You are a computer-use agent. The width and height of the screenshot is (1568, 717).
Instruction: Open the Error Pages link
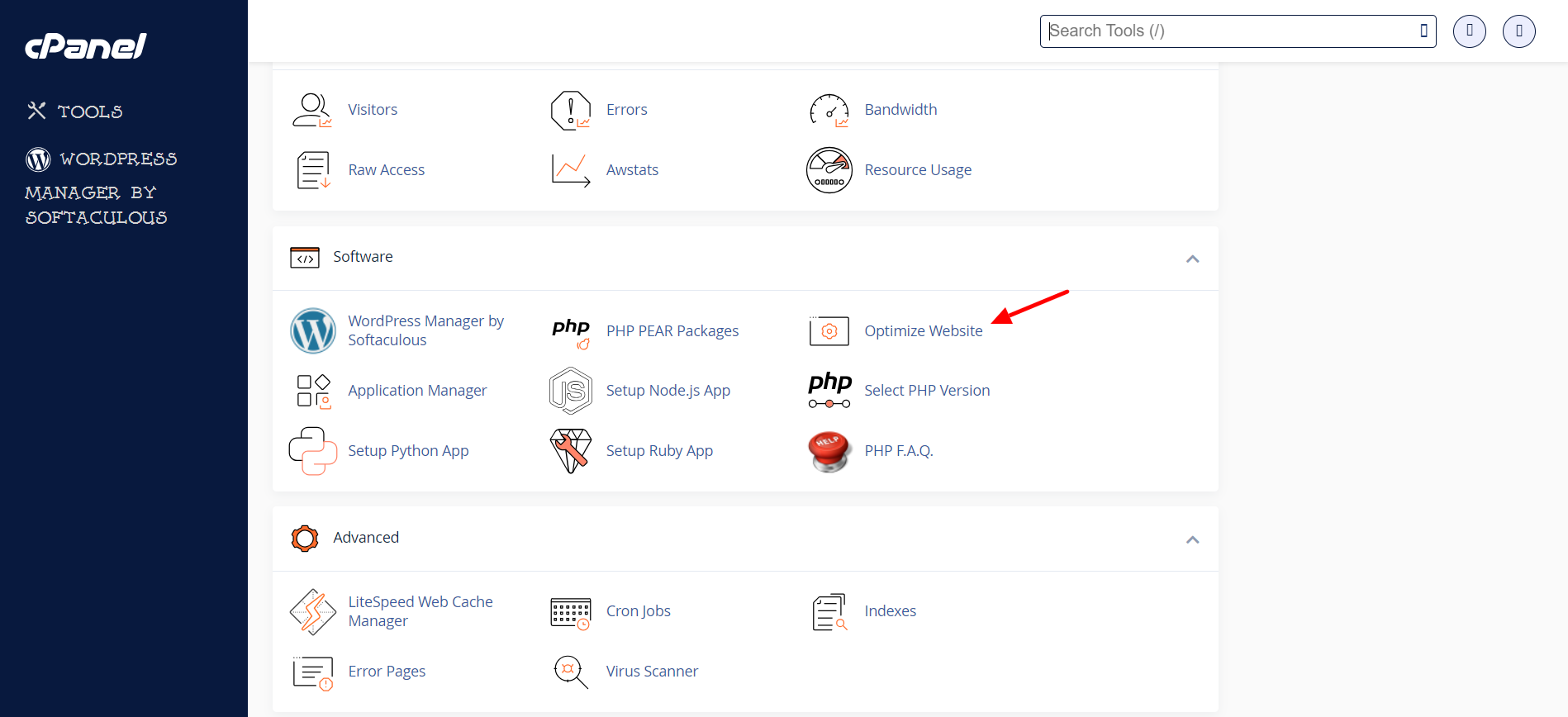coord(387,672)
